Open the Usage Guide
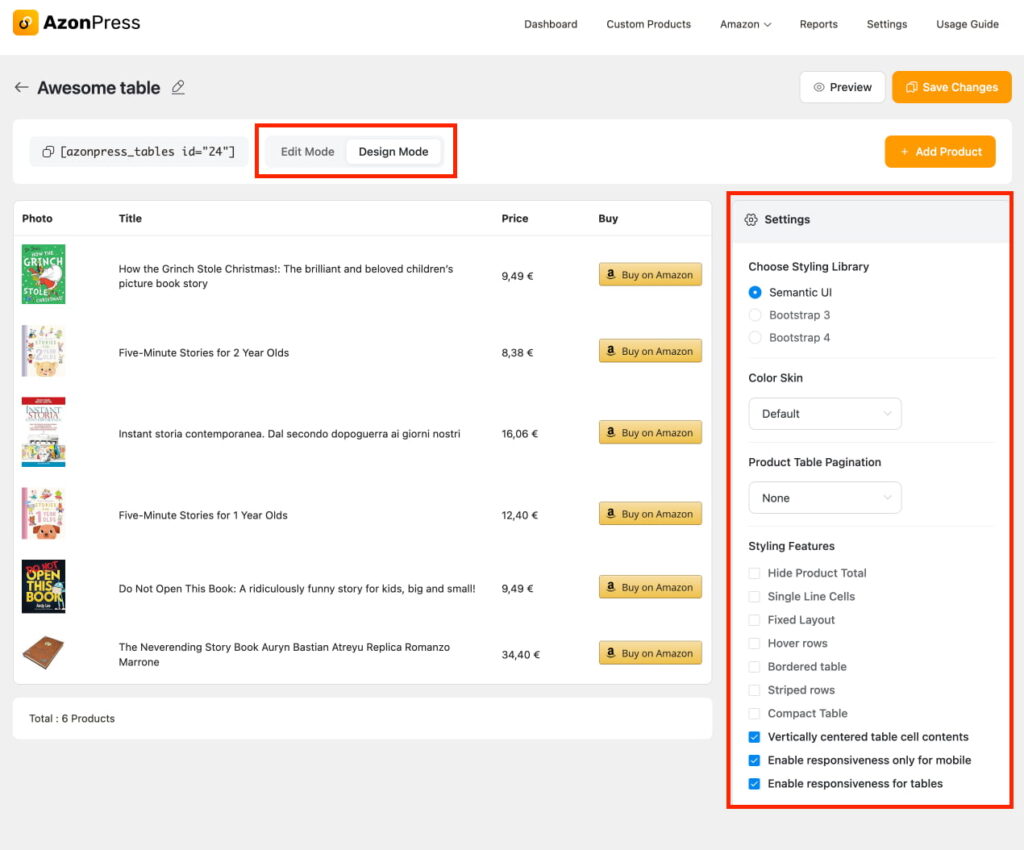The image size is (1024, 850). (967, 24)
